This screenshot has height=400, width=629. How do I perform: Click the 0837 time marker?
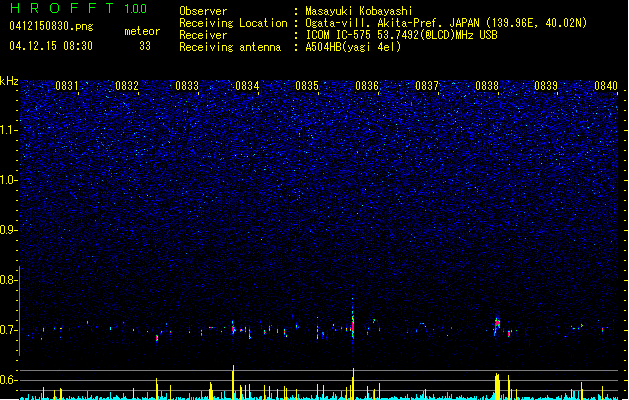(427, 86)
